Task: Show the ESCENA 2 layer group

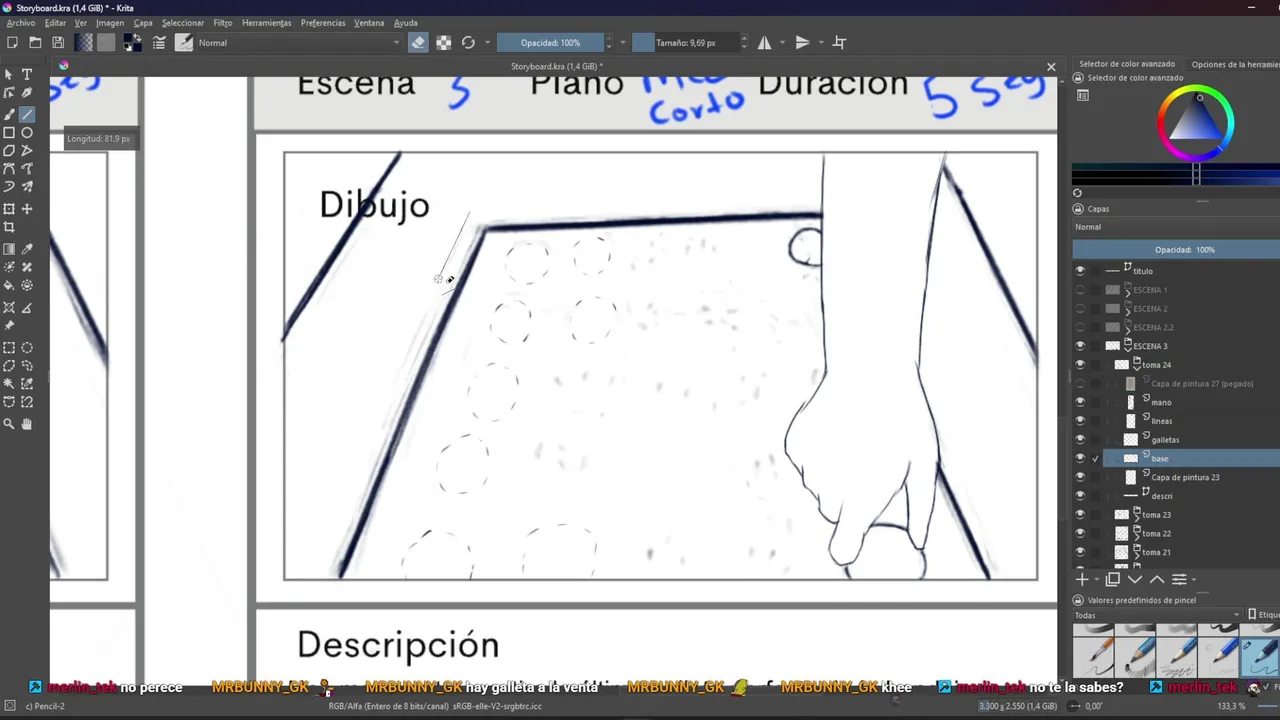Action: 1079,309
